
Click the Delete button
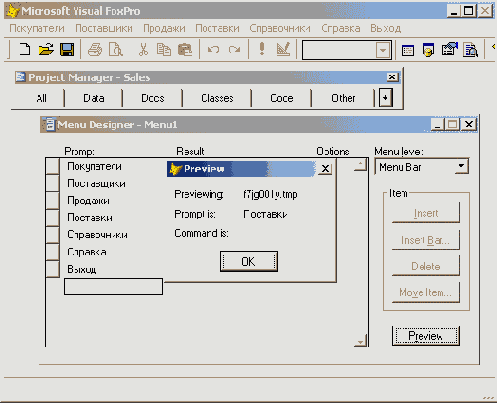point(426,266)
